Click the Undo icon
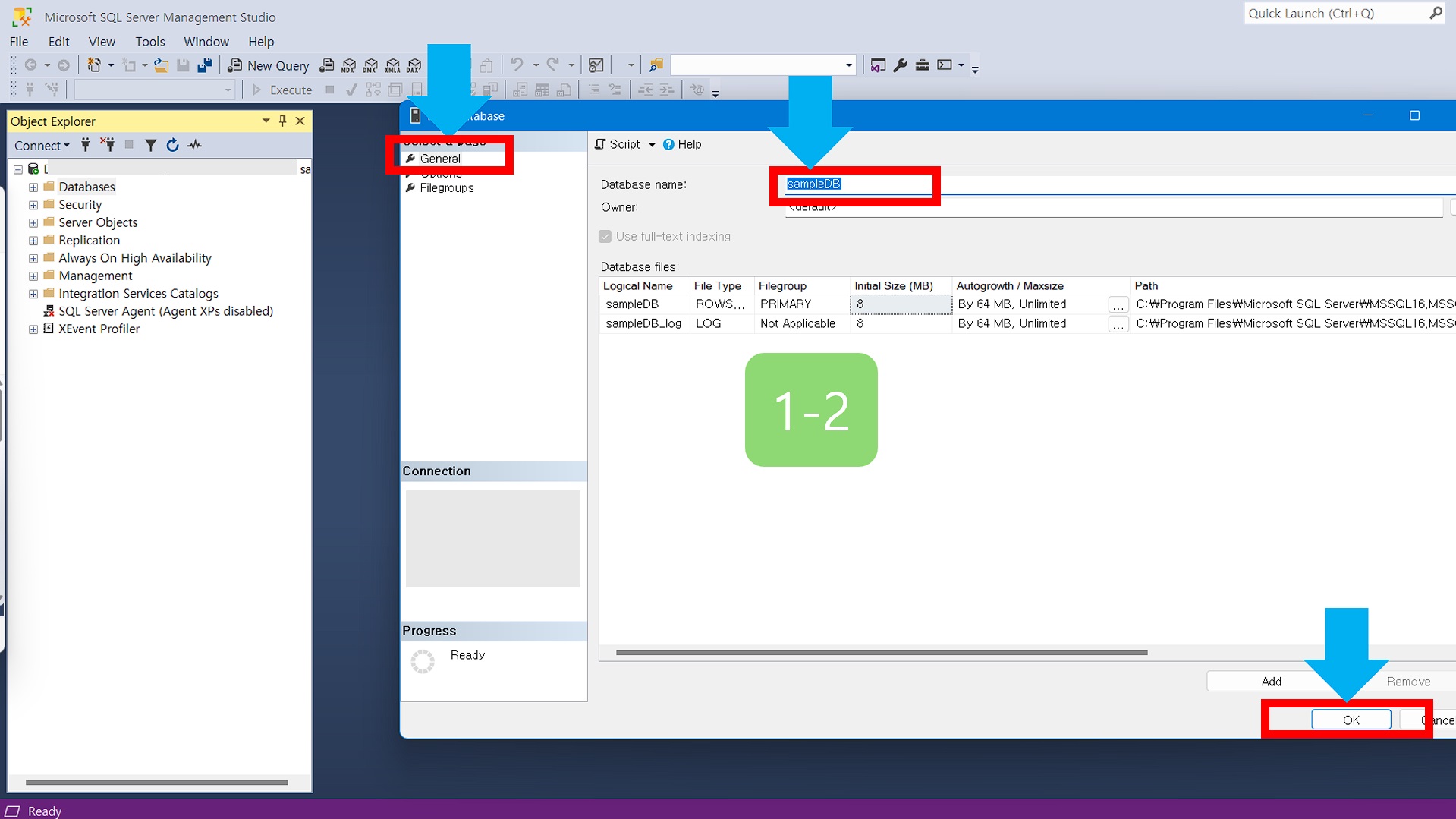This screenshot has width=1456, height=819. [517, 65]
